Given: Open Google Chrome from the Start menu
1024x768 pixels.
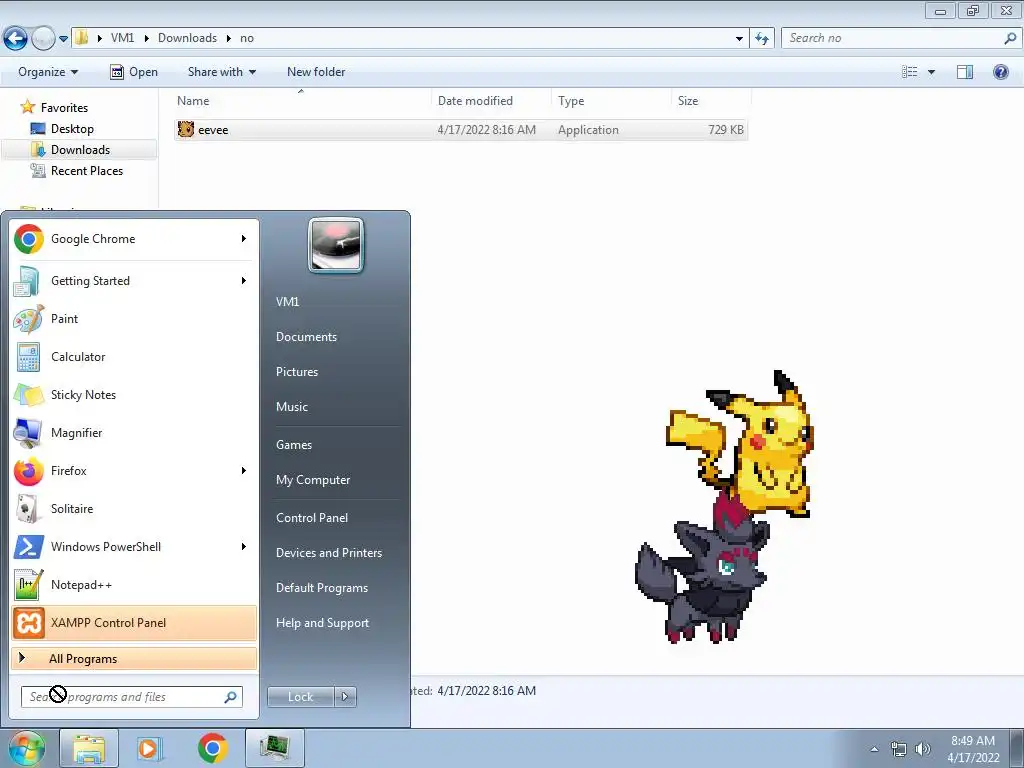Looking at the screenshot, I should (134, 239).
